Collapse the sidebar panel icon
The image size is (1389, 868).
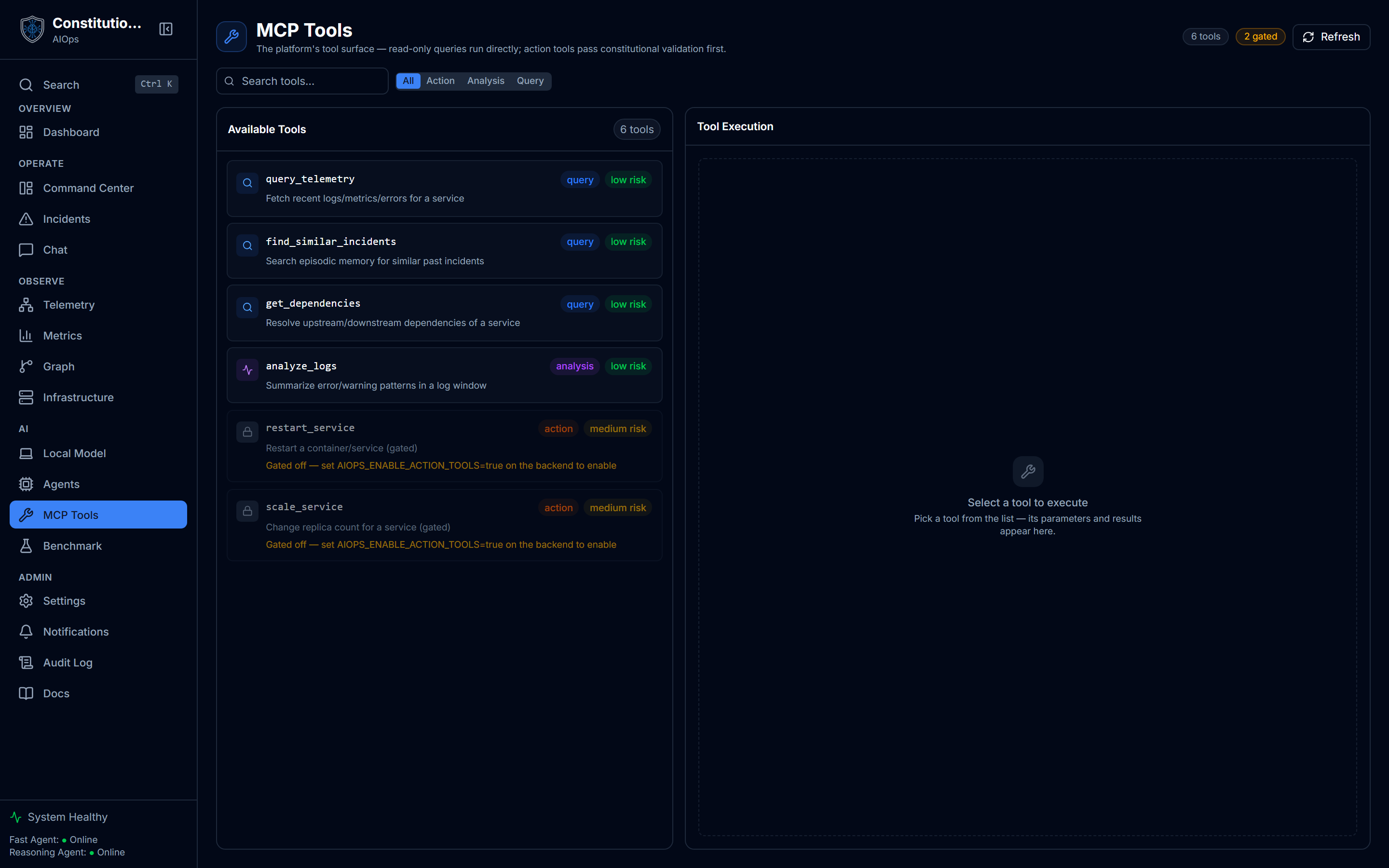pyautogui.click(x=166, y=29)
